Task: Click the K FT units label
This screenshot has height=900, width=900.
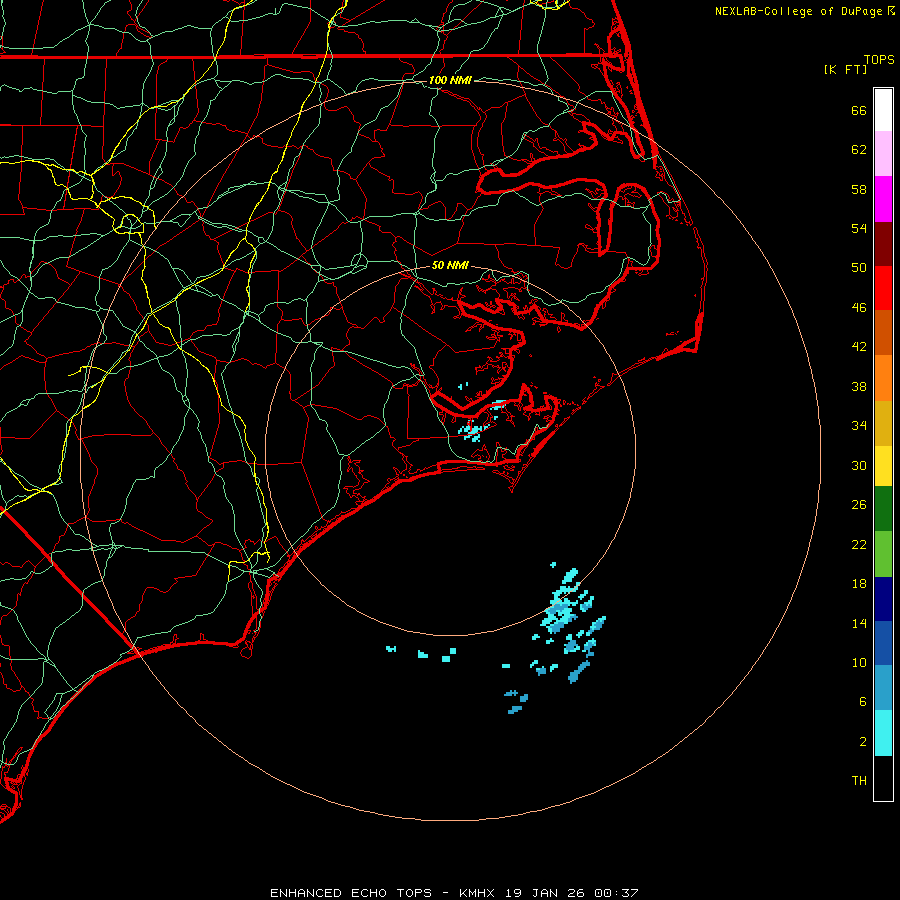Action: [x=845, y=69]
